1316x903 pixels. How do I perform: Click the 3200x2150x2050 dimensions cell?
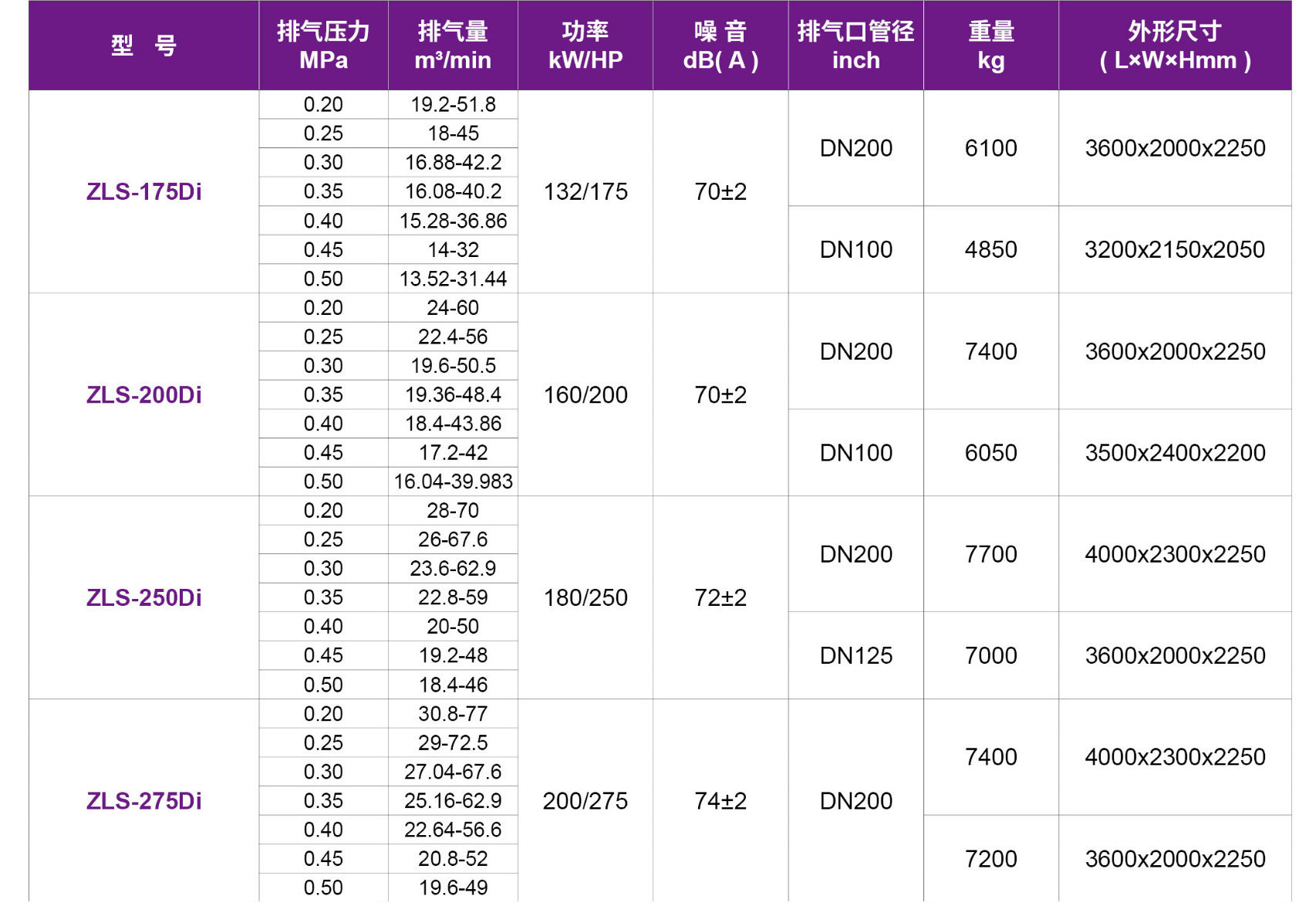[x=1175, y=249]
